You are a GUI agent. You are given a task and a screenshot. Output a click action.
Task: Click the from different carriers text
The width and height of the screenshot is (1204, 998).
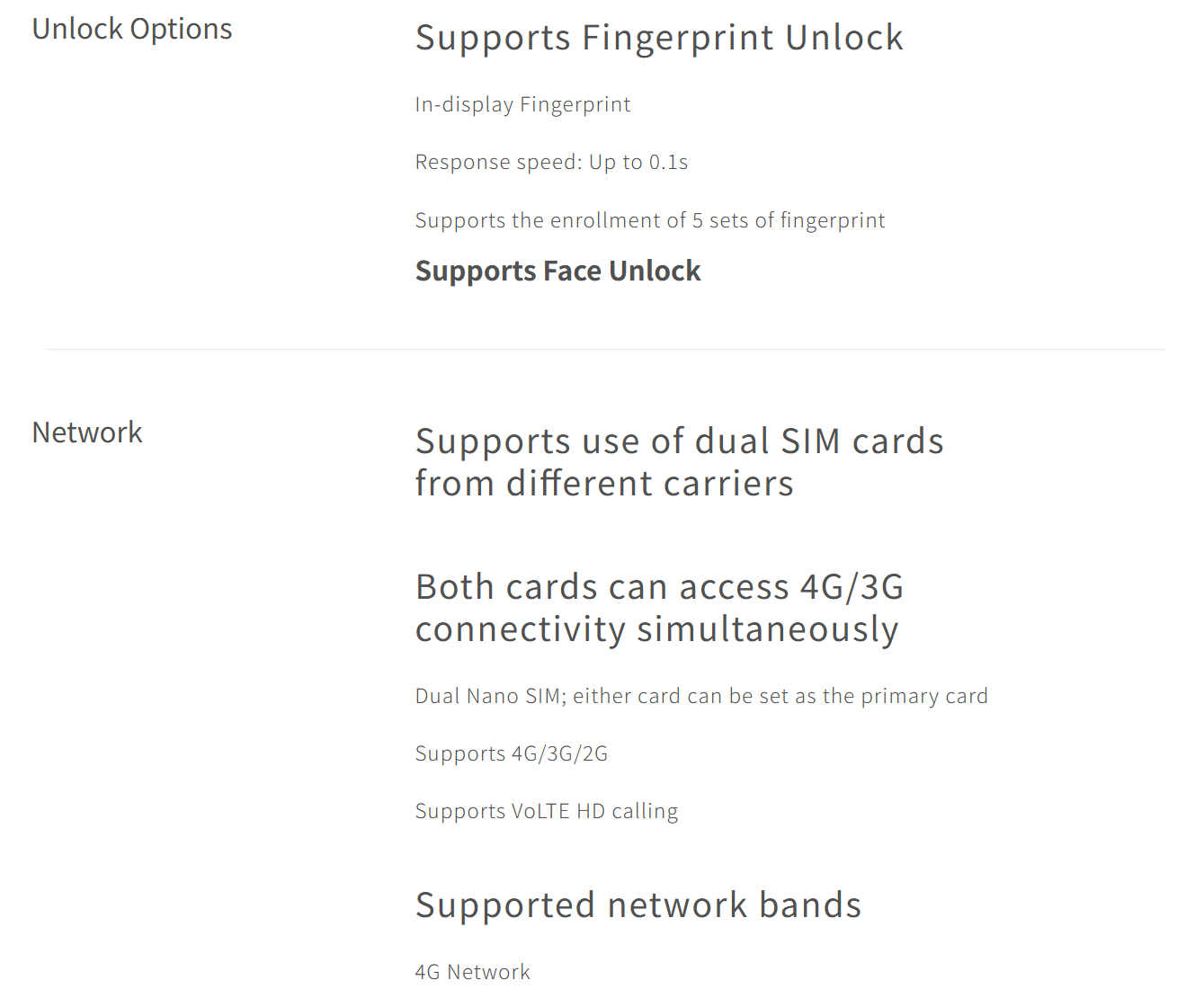click(604, 484)
